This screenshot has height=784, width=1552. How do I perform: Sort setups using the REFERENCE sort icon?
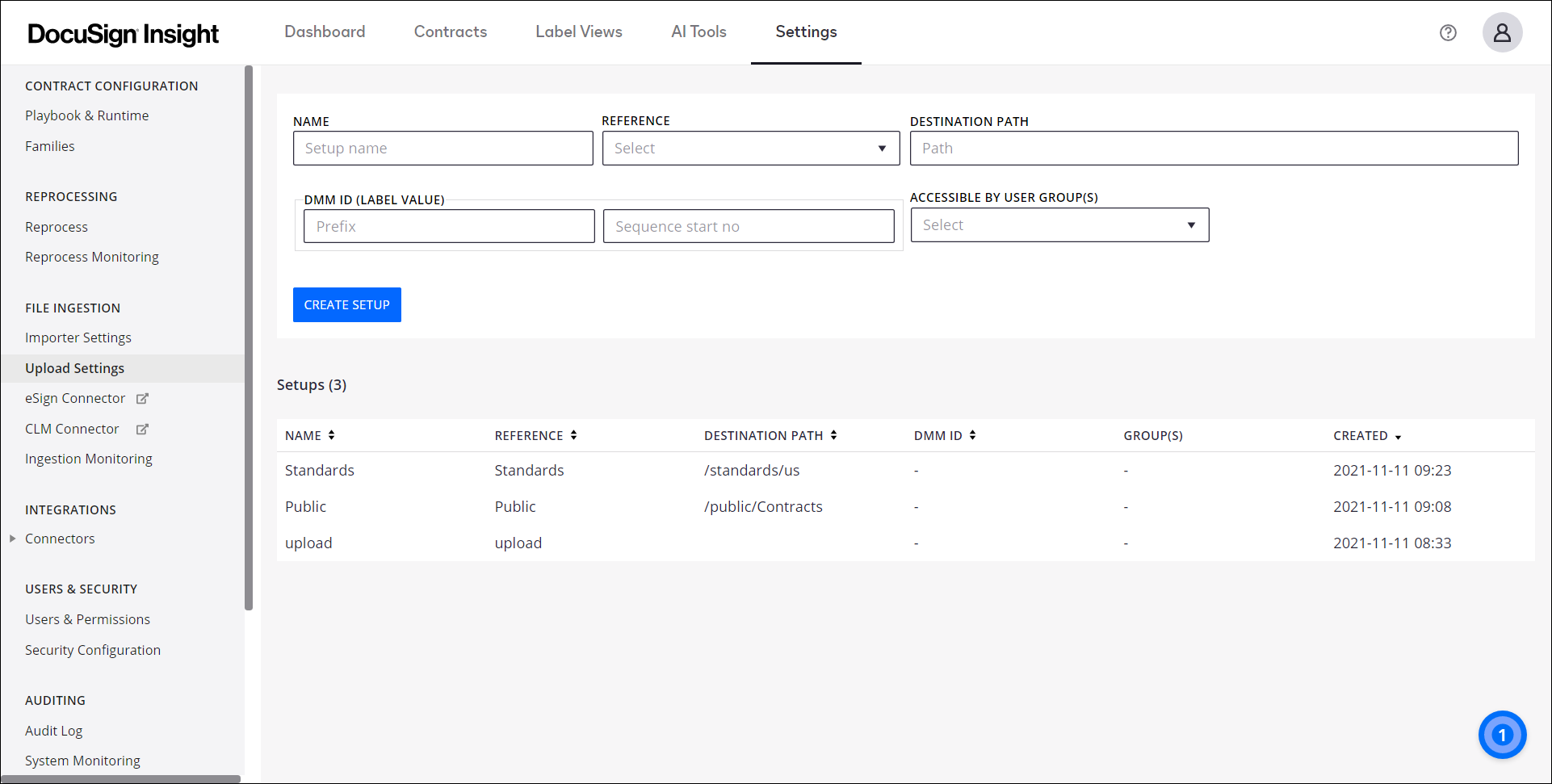574,435
